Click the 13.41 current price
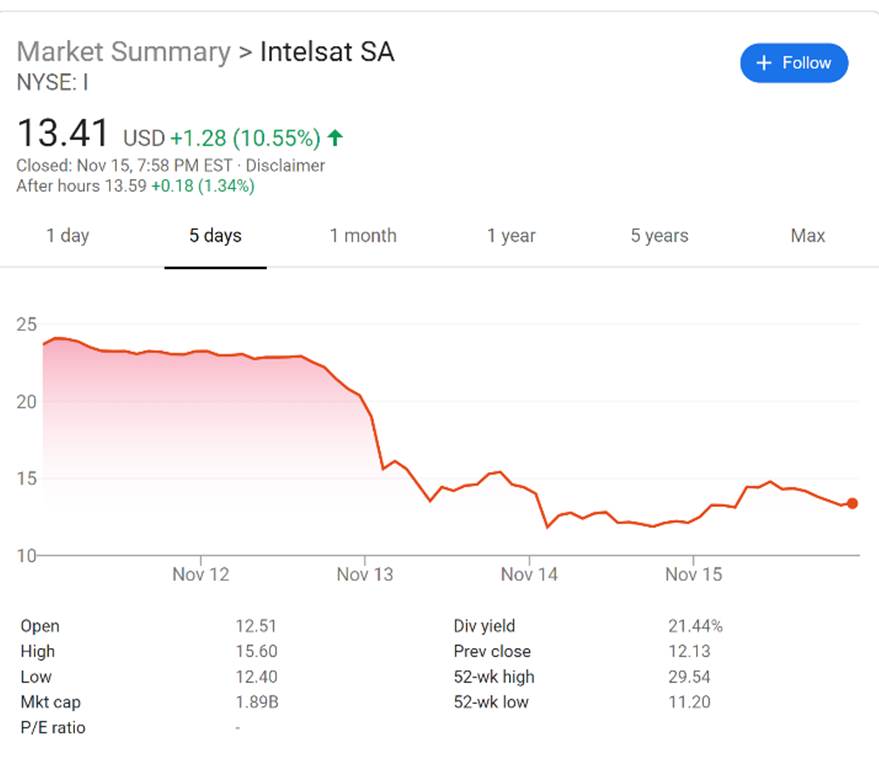The height and width of the screenshot is (757, 879). [x=64, y=134]
